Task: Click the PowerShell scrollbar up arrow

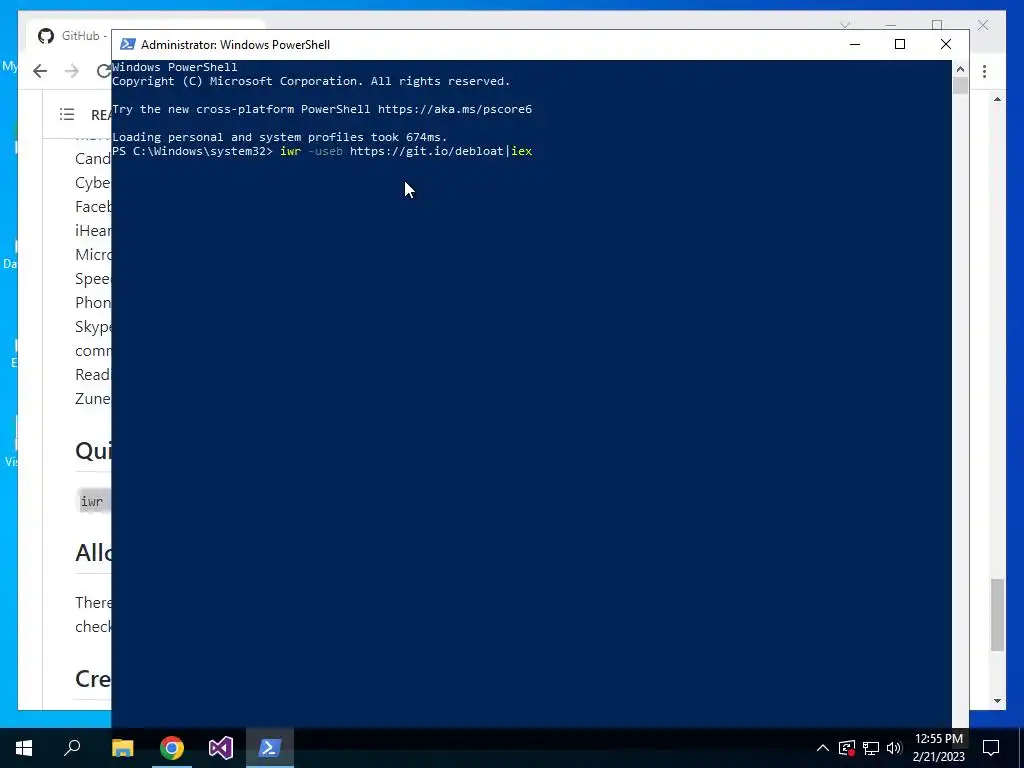Action: click(960, 69)
